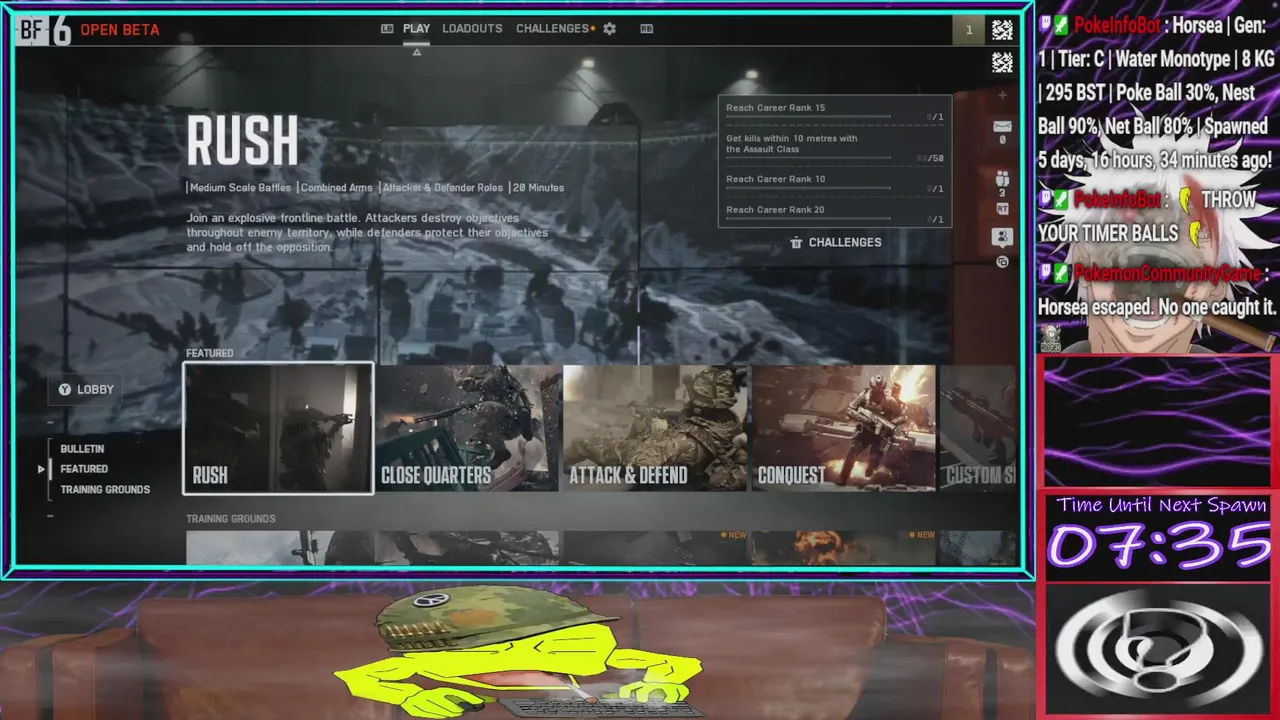1280x720 pixels.
Task: Click the Reach Career Rank 15 challenge
Action: pyautogui.click(x=834, y=111)
